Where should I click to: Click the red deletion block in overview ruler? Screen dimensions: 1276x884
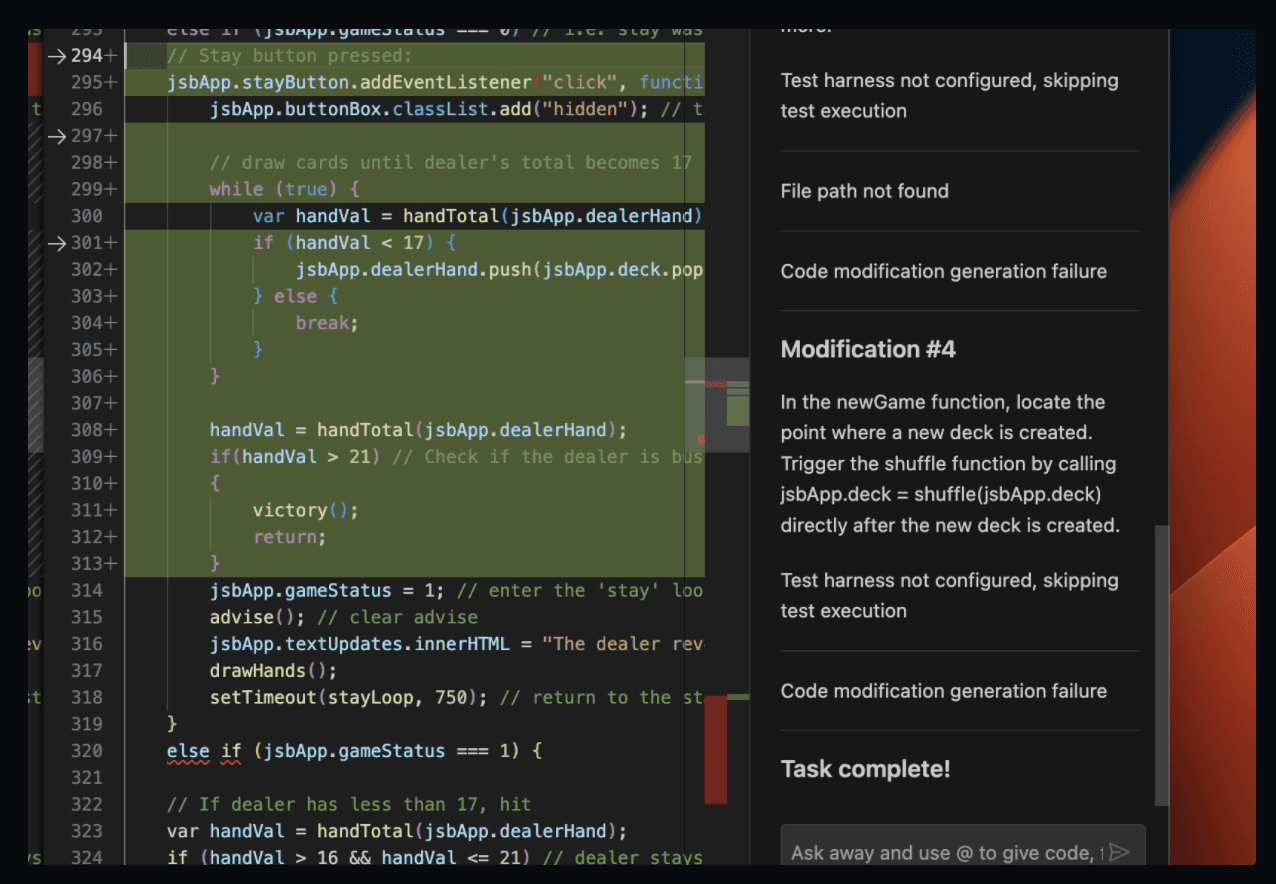coord(715,749)
